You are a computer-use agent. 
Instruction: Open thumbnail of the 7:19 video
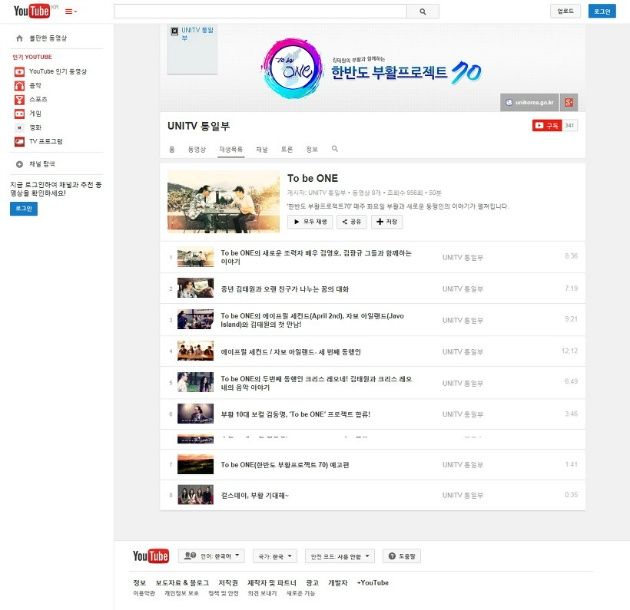[196, 289]
